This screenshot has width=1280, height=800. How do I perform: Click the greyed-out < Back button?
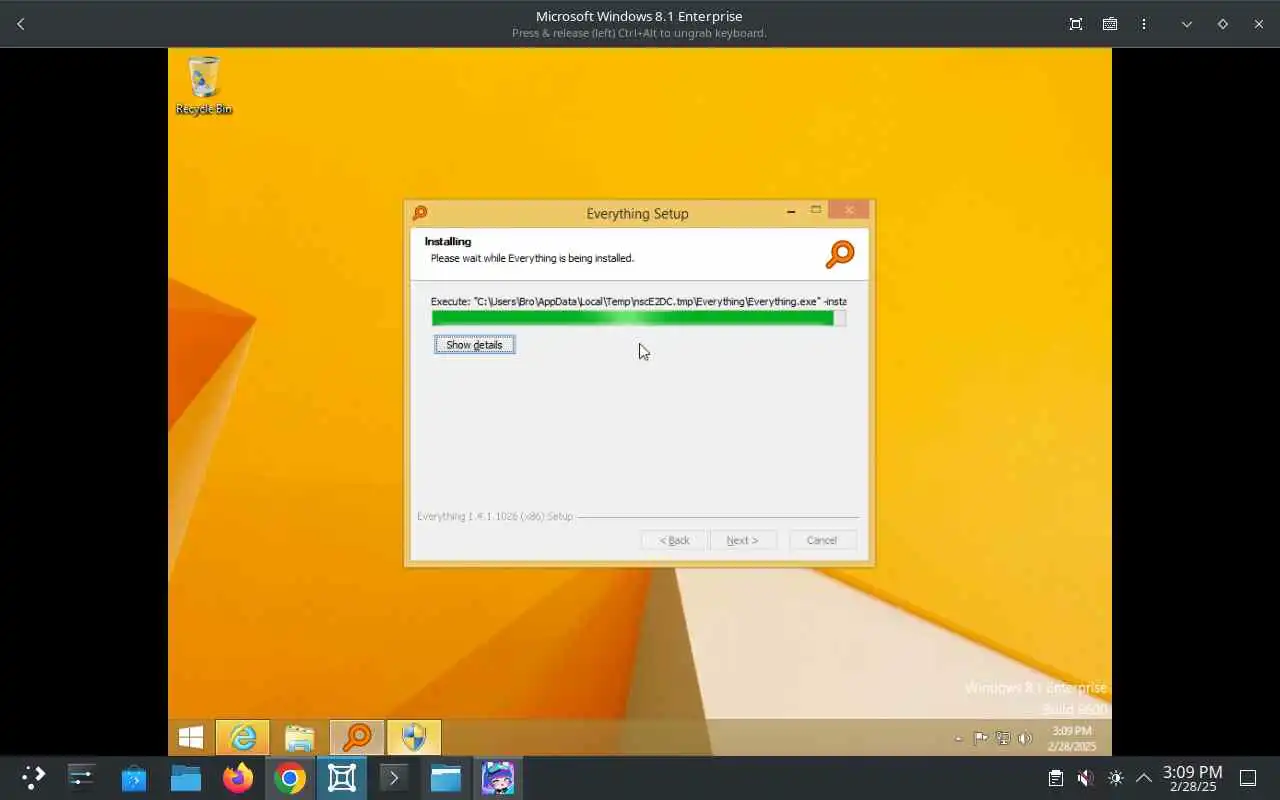click(674, 540)
